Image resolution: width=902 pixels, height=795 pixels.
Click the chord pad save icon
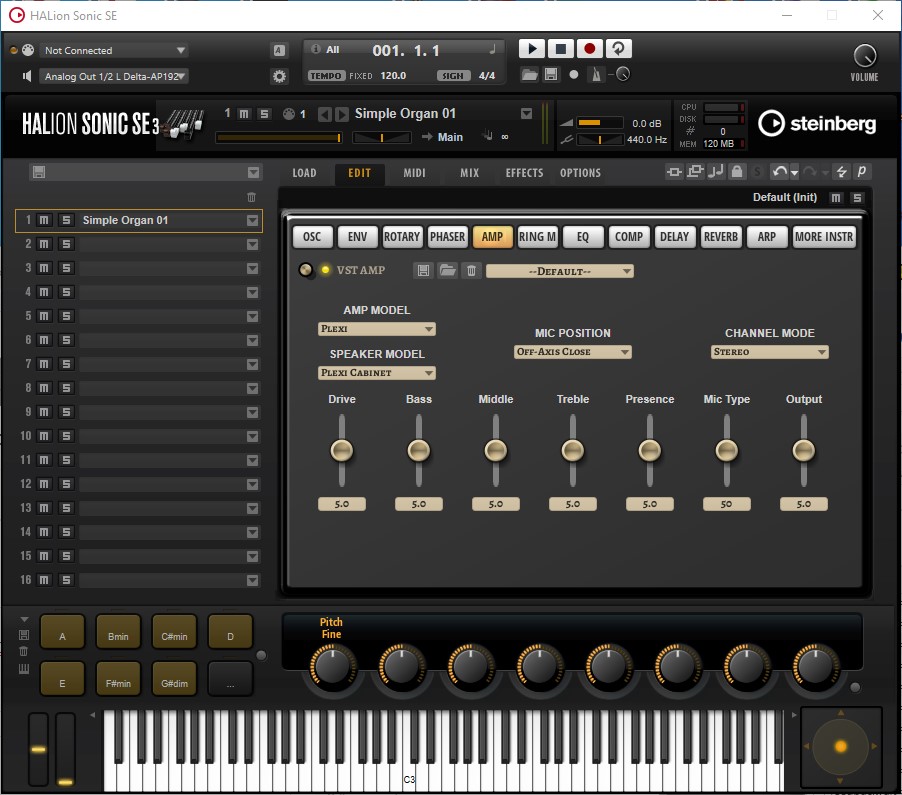pos(24,635)
